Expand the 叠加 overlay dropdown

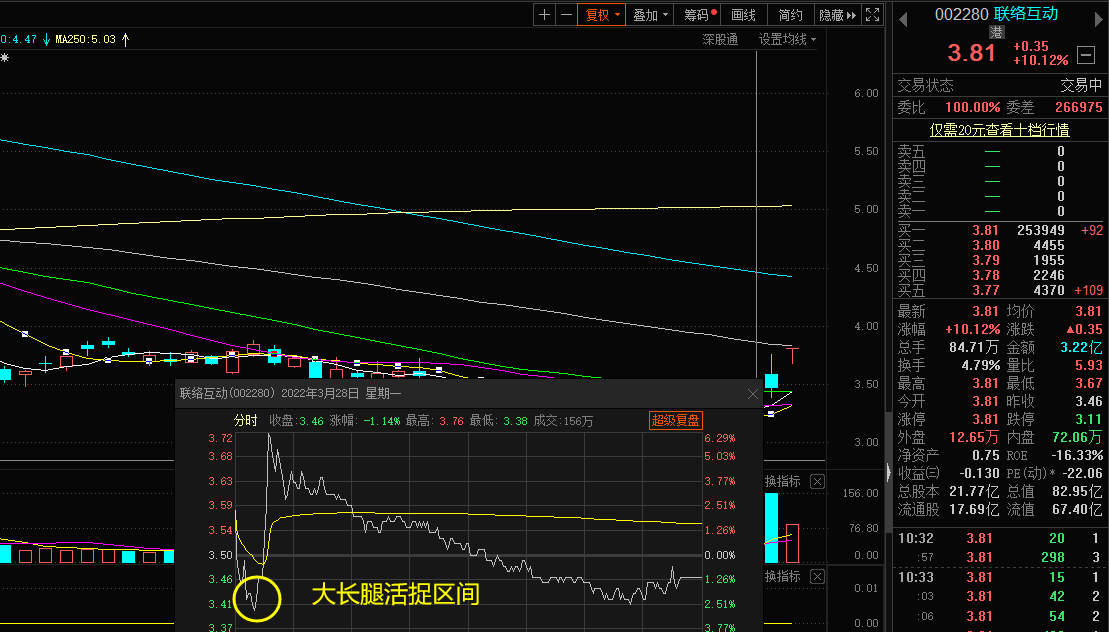point(651,15)
